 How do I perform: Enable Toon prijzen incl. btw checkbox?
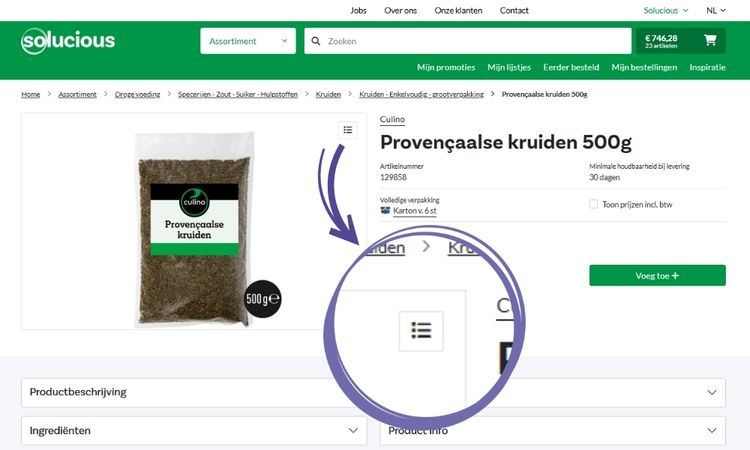point(593,204)
